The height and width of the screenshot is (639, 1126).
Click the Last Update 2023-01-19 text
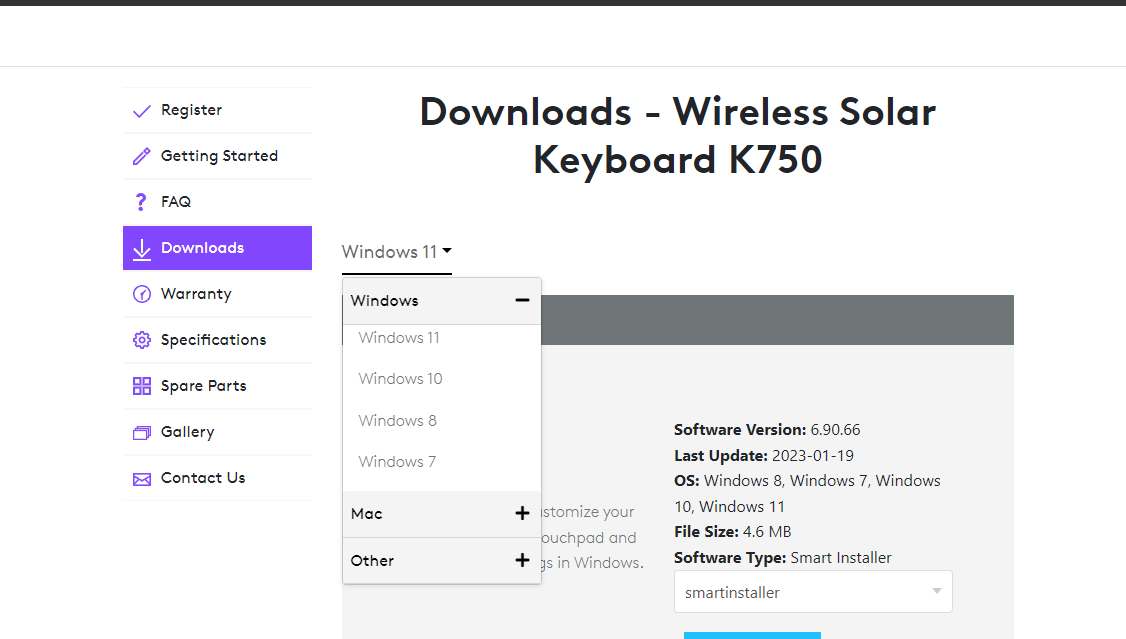point(763,456)
